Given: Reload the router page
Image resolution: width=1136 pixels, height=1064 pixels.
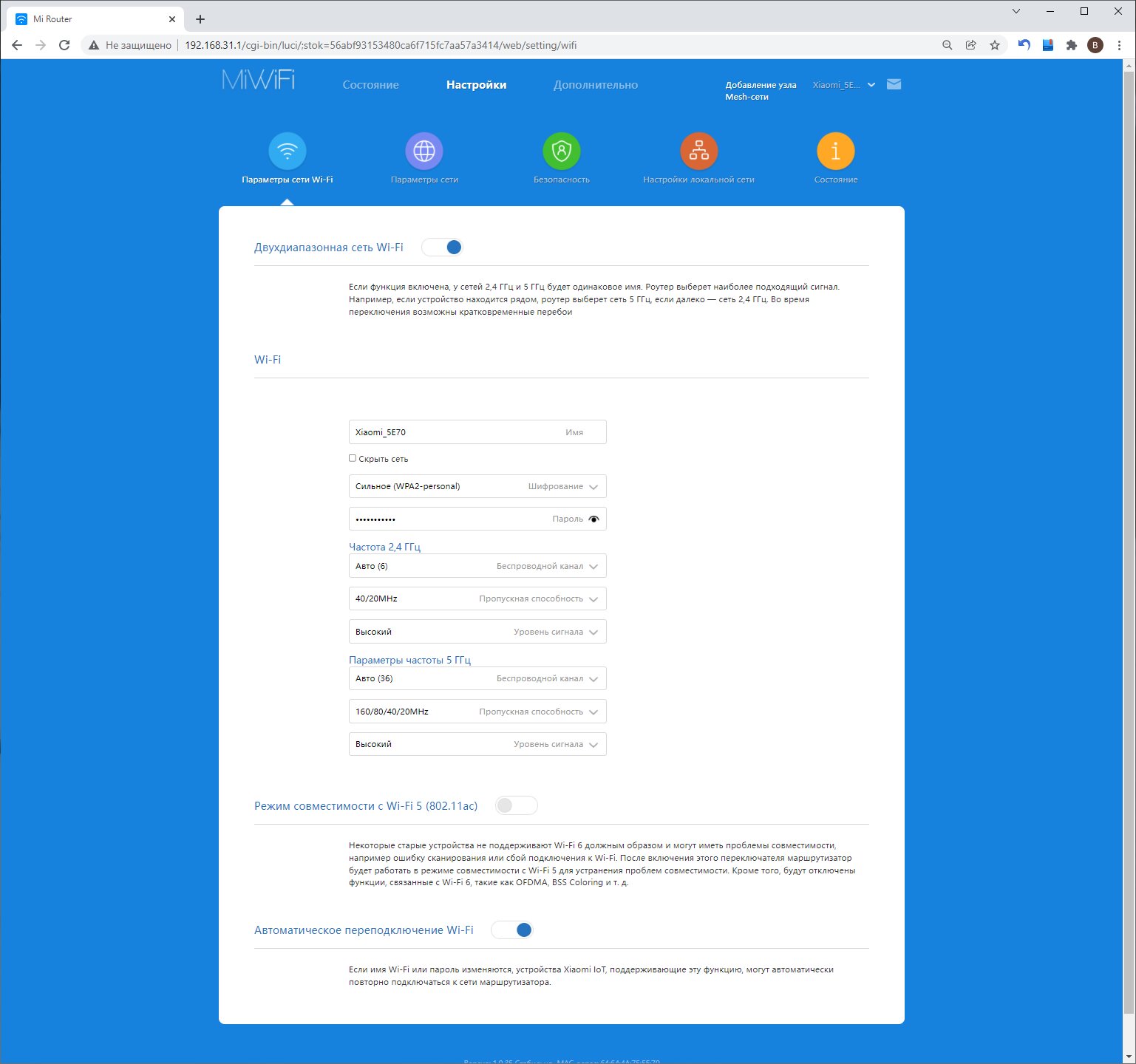Looking at the screenshot, I should pos(64,45).
